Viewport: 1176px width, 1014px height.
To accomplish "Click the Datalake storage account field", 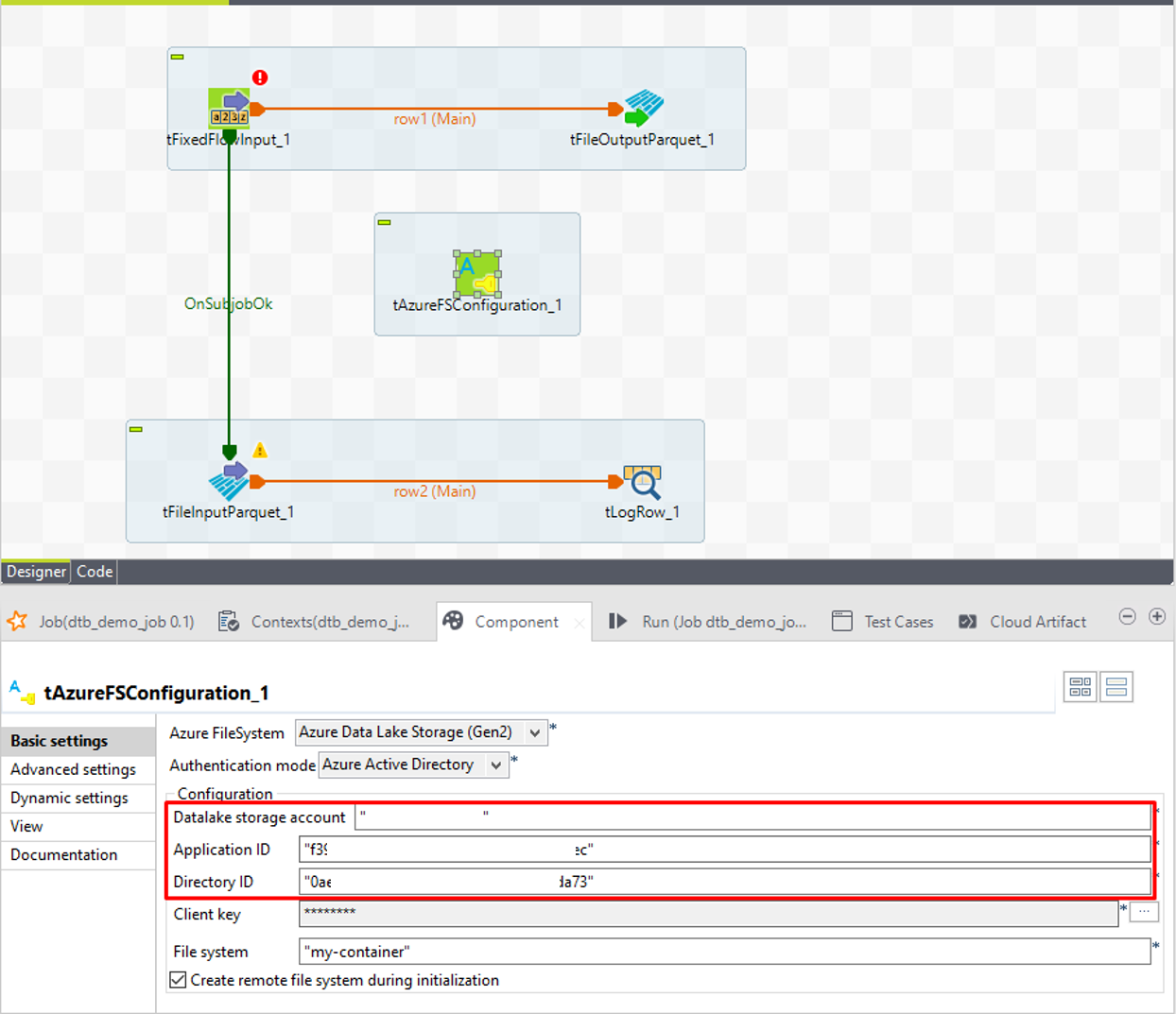I will click(752, 816).
